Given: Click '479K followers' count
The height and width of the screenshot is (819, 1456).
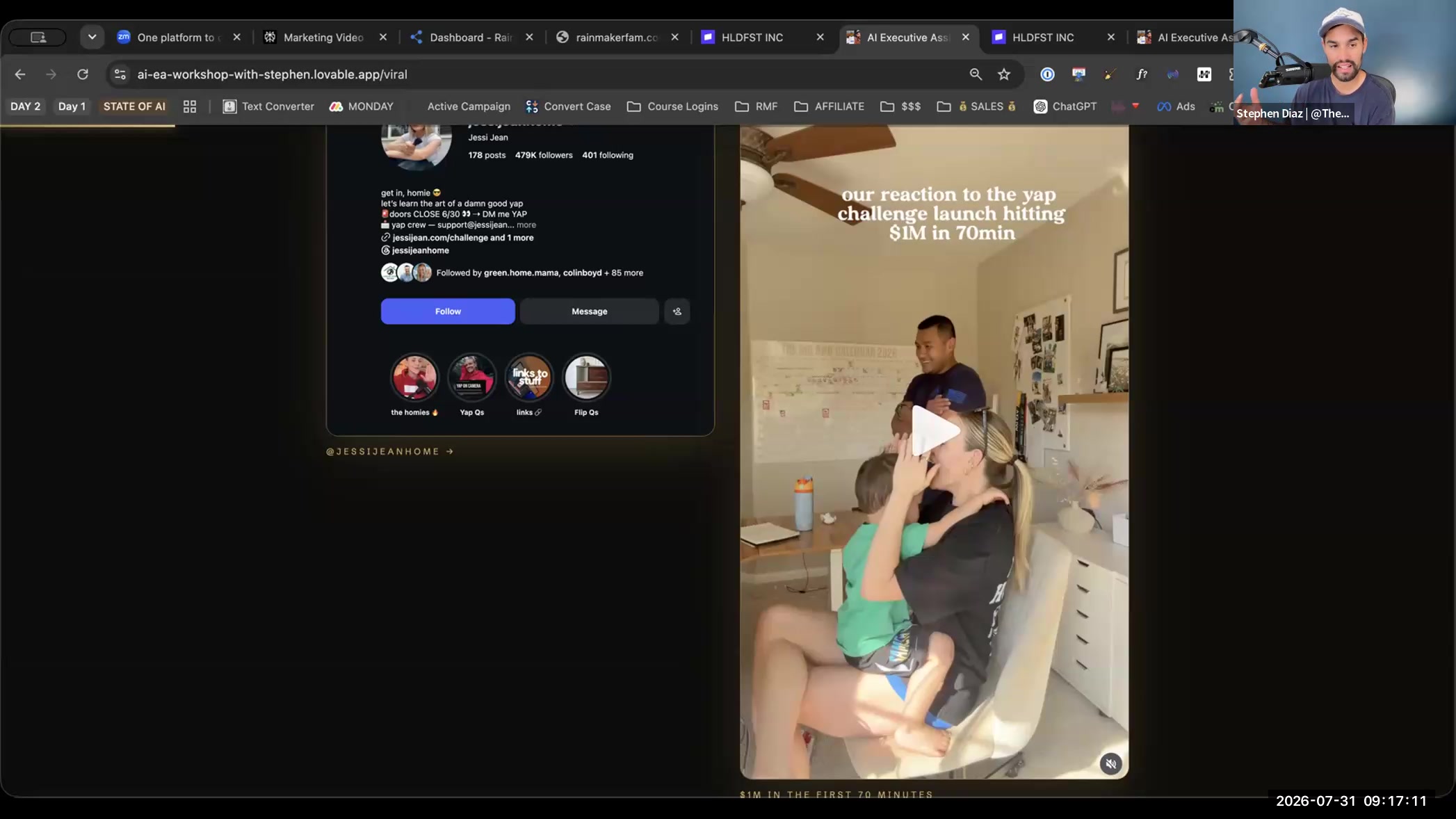Looking at the screenshot, I should coord(544,155).
